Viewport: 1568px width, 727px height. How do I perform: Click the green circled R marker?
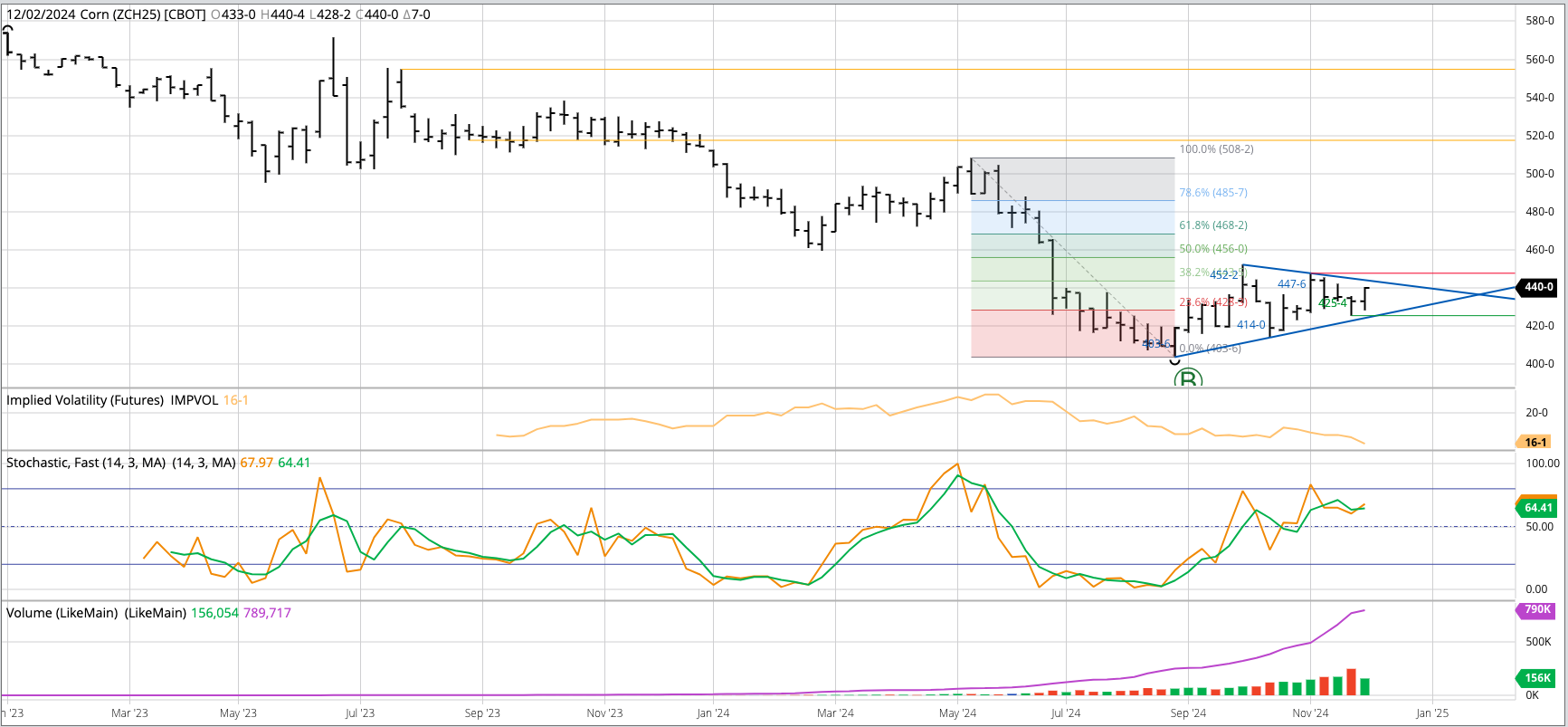tap(1187, 378)
